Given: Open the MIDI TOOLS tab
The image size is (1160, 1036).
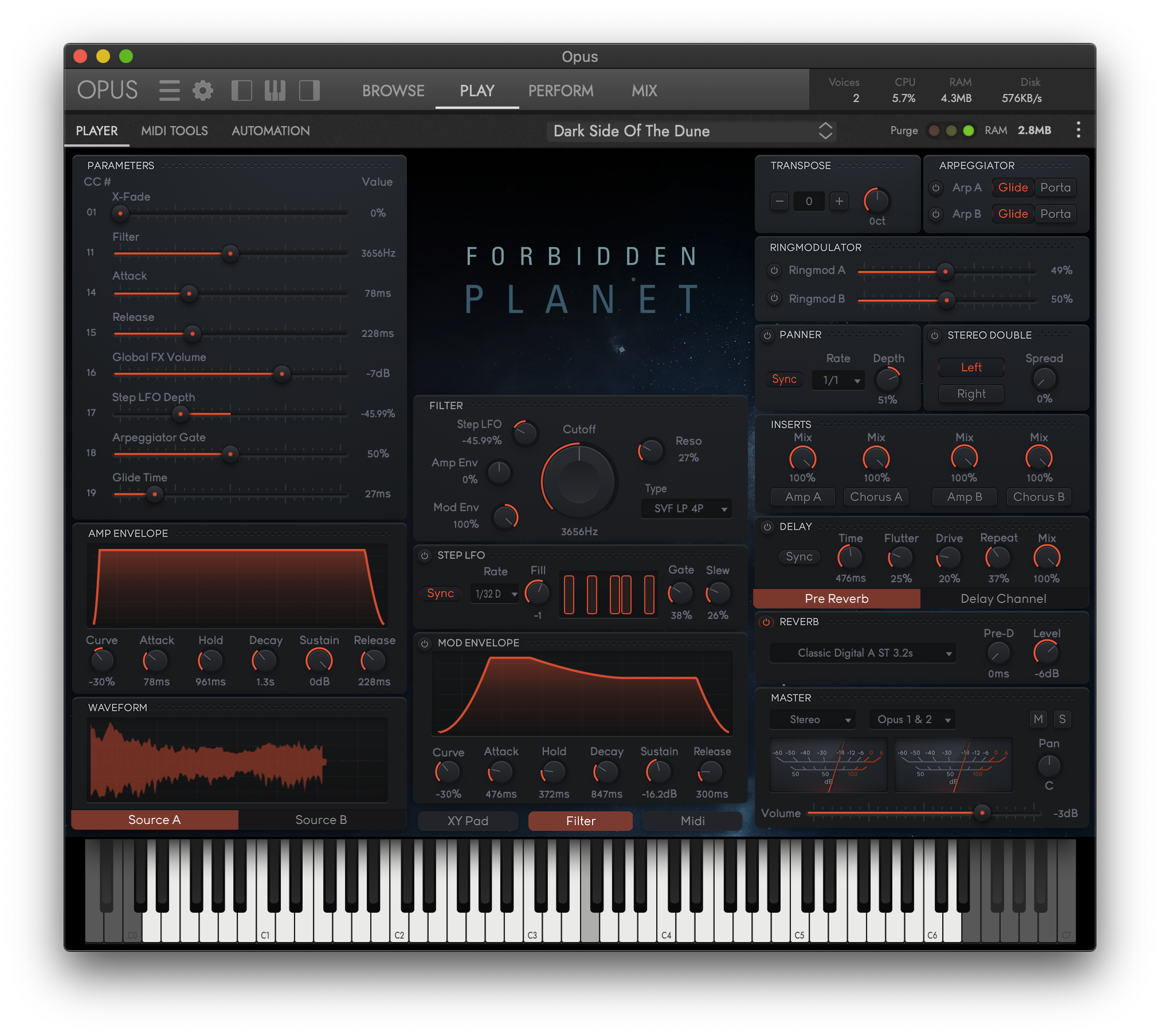Looking at the screenshot, I should (174, 131).
